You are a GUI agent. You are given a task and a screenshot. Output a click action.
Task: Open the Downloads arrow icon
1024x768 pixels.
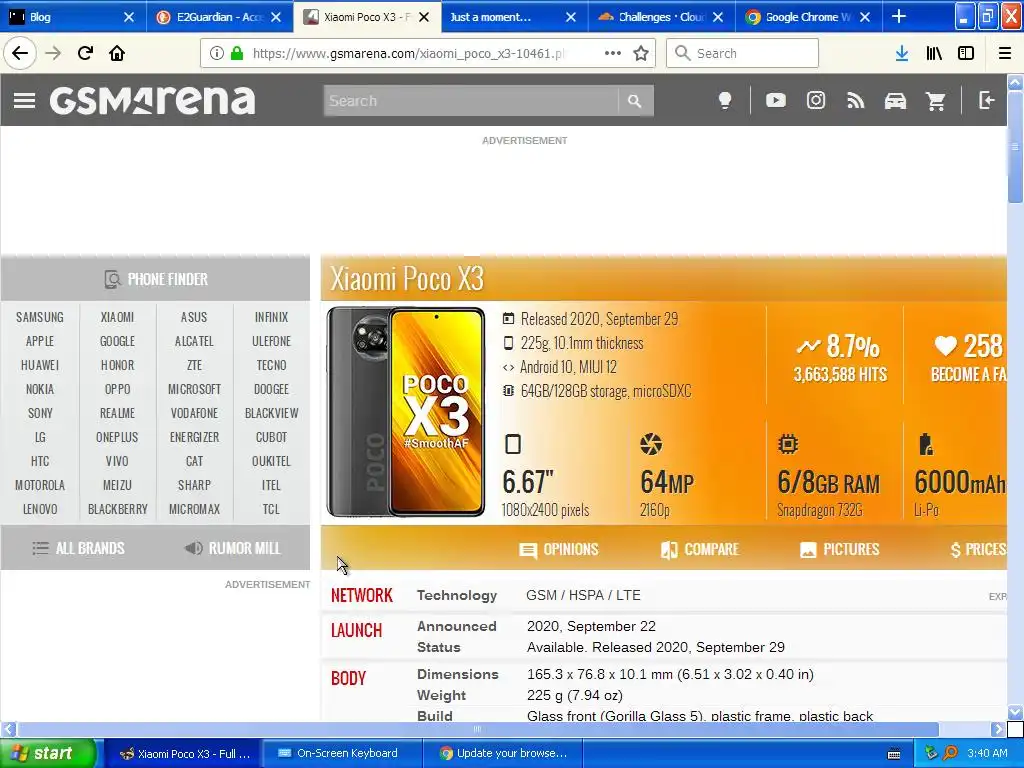click(902, 54)
